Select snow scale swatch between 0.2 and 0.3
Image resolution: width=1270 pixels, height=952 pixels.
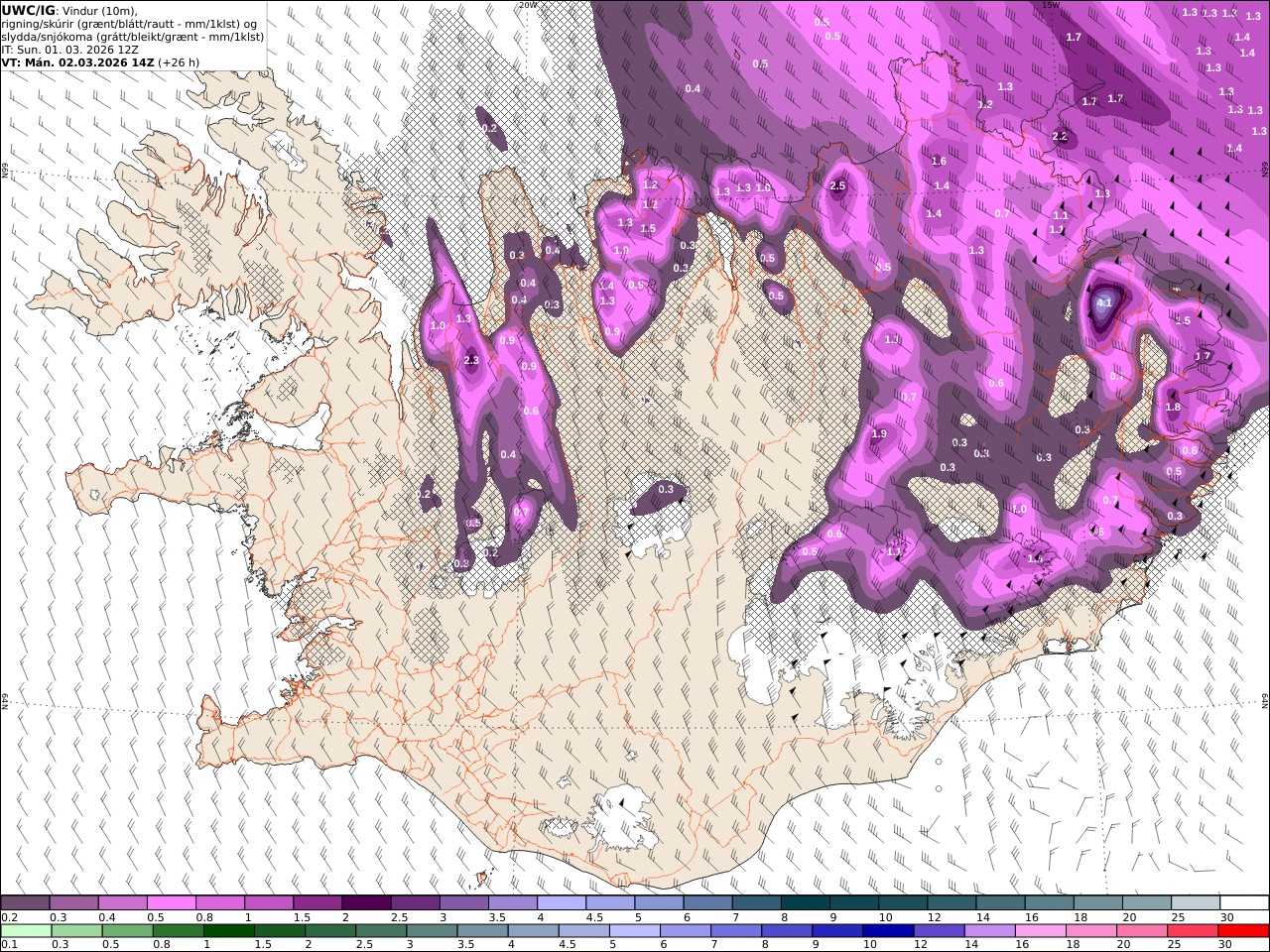pos(25,903)
